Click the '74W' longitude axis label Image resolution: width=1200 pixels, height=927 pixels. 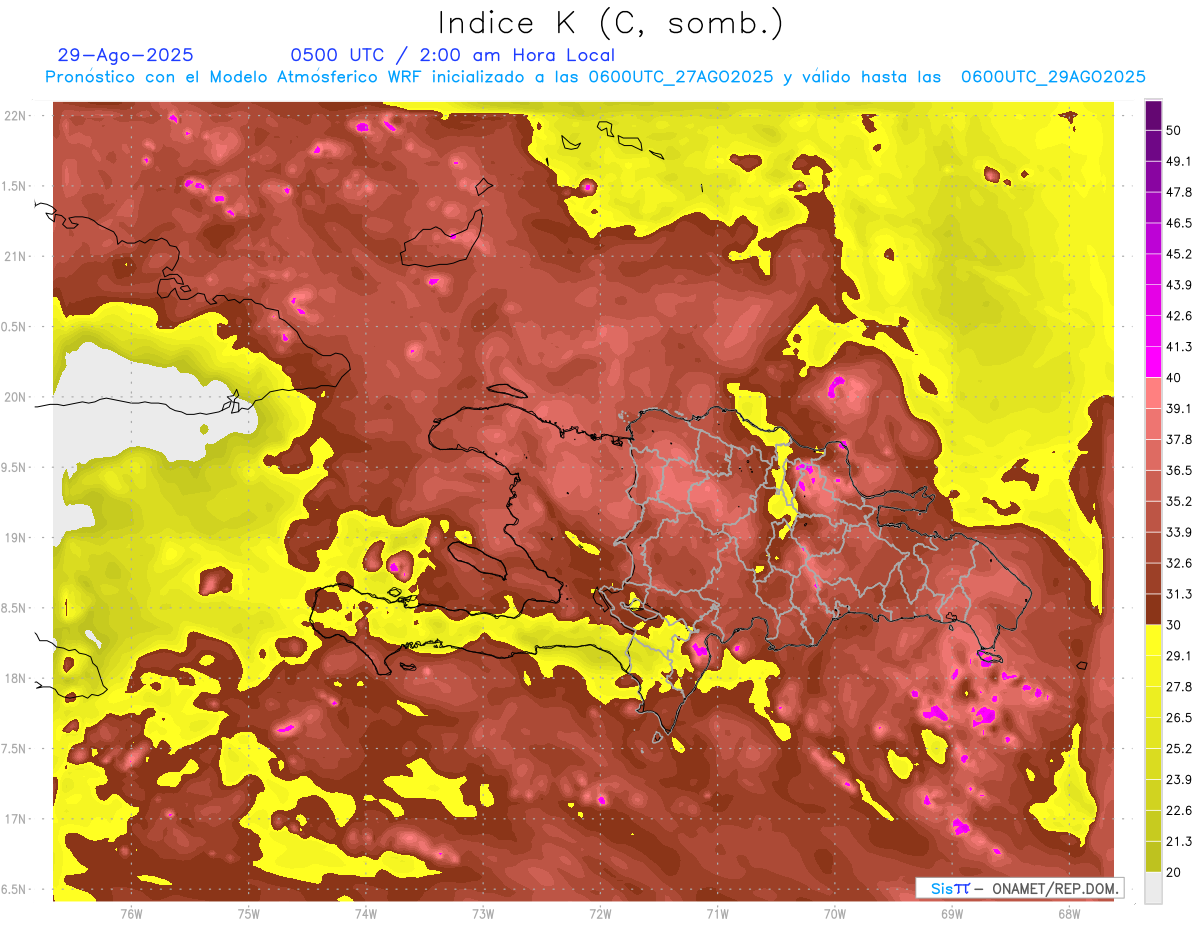click(x=365, y=913)
